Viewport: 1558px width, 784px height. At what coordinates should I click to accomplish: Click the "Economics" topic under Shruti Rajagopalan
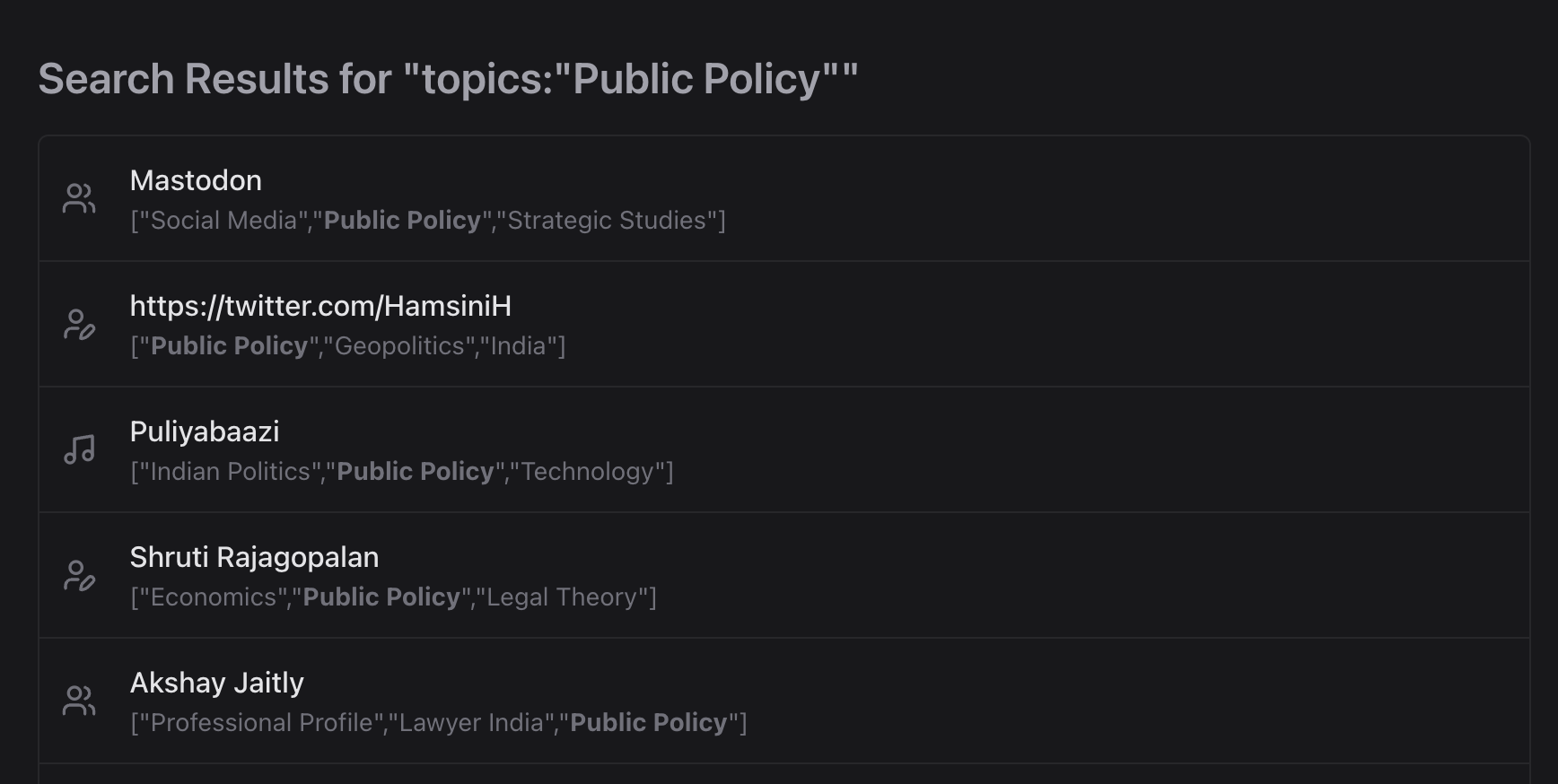click(214, 597)
